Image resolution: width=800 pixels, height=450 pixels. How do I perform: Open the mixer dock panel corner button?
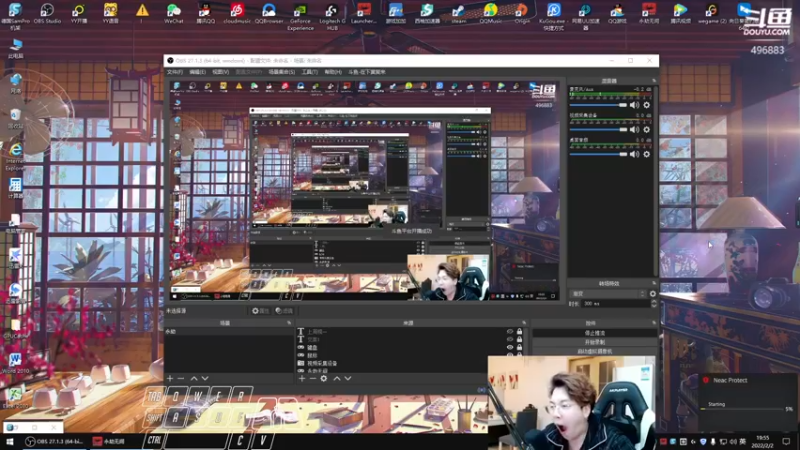pyautogui.click(x=654, y=81)
